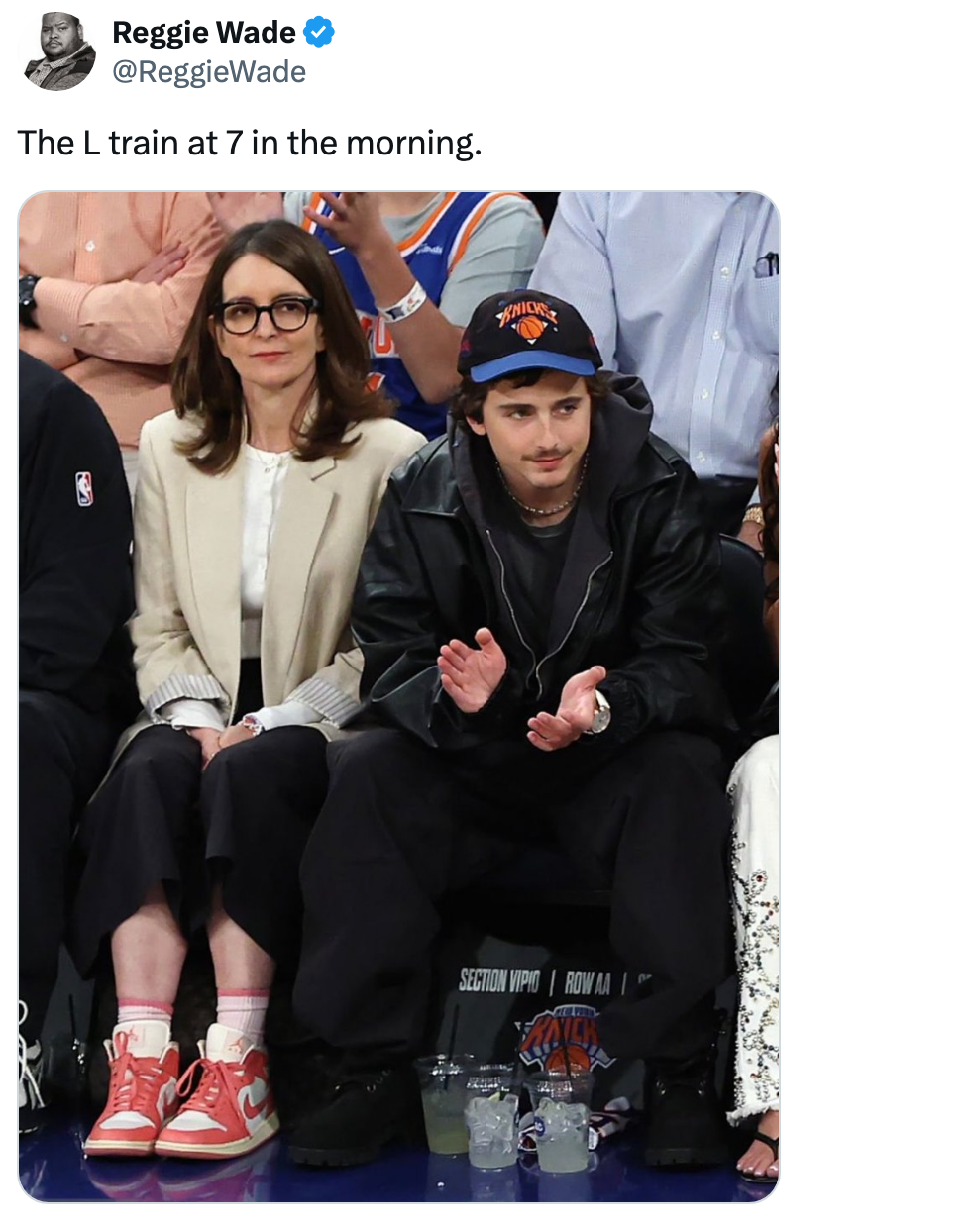973x1232 pixels.
Task: Click the SECTION VIP10 label
Action: pos(499,982)
